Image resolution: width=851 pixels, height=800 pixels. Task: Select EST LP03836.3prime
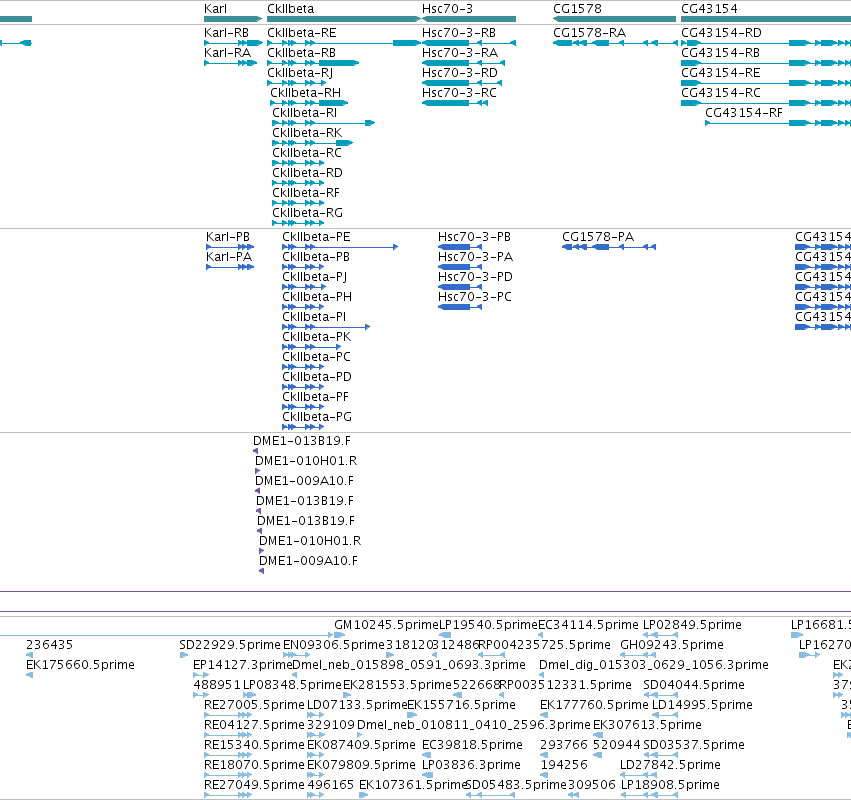[x=472, y=765]
